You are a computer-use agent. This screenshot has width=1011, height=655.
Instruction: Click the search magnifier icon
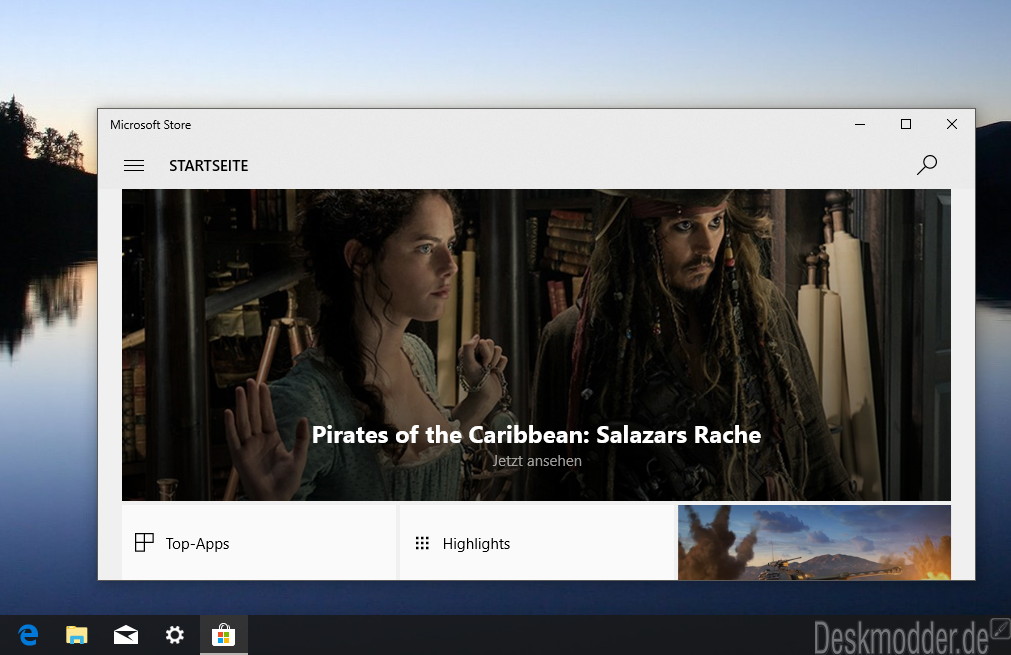pyautogui.click(x=927, y=165)
